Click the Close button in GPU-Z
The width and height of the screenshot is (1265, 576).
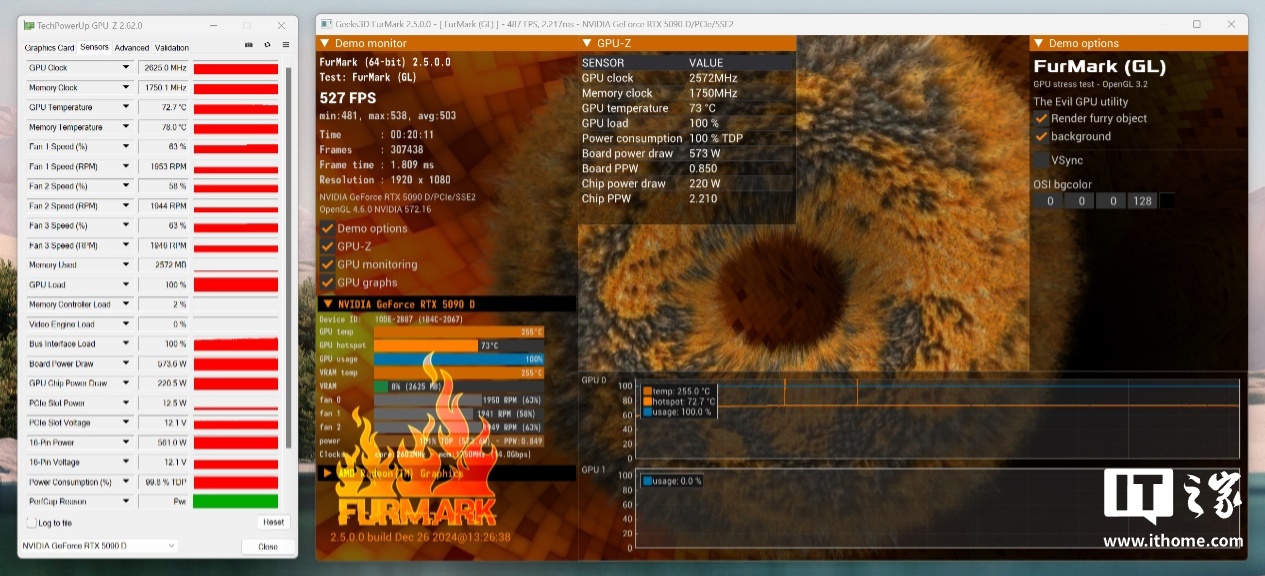268,547
